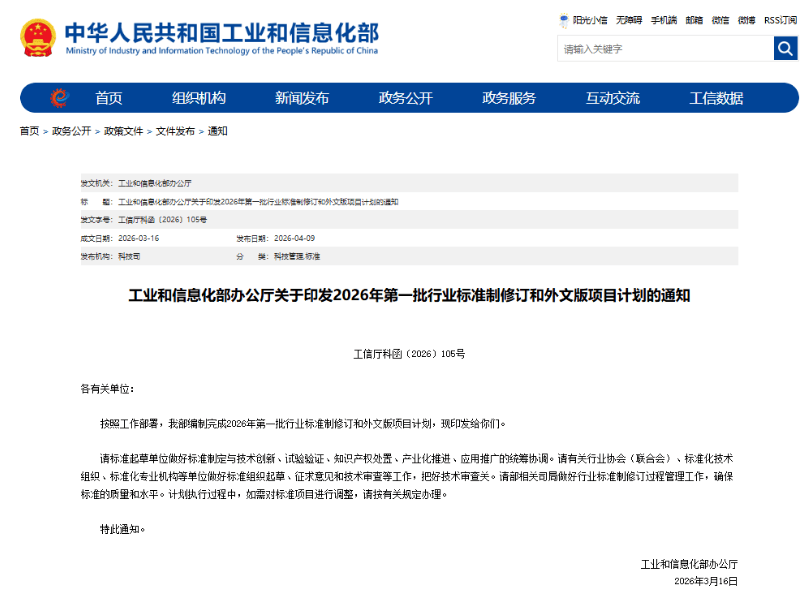The image size is (808, 591).
Task: Open the 组织机构 navigation menu
Action: pyautogui.click(x=199, y=98)
